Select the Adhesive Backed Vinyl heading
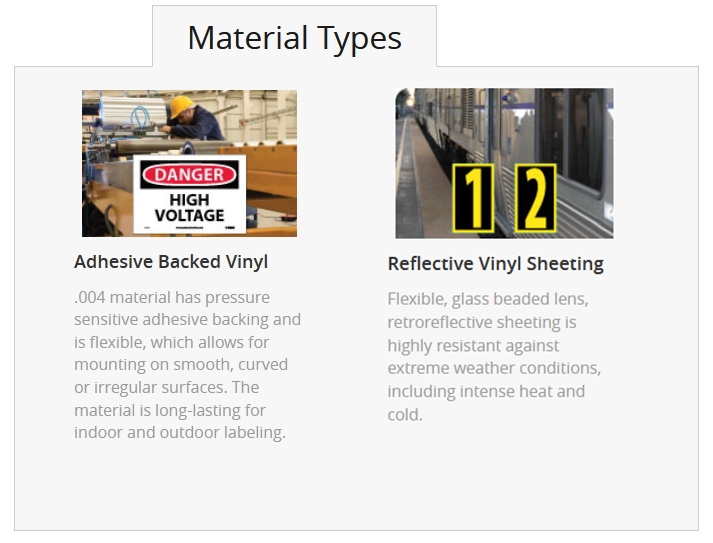 [x=171, y=262]
